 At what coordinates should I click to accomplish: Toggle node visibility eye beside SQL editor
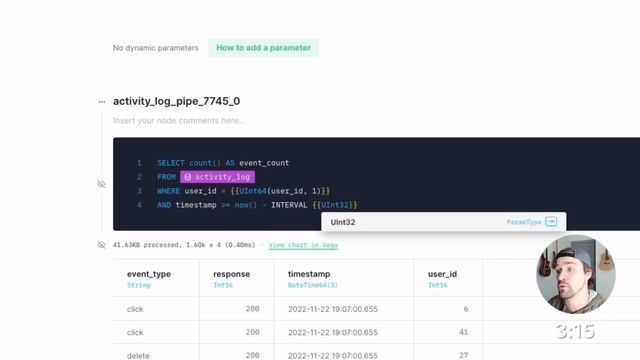[101, 184]
